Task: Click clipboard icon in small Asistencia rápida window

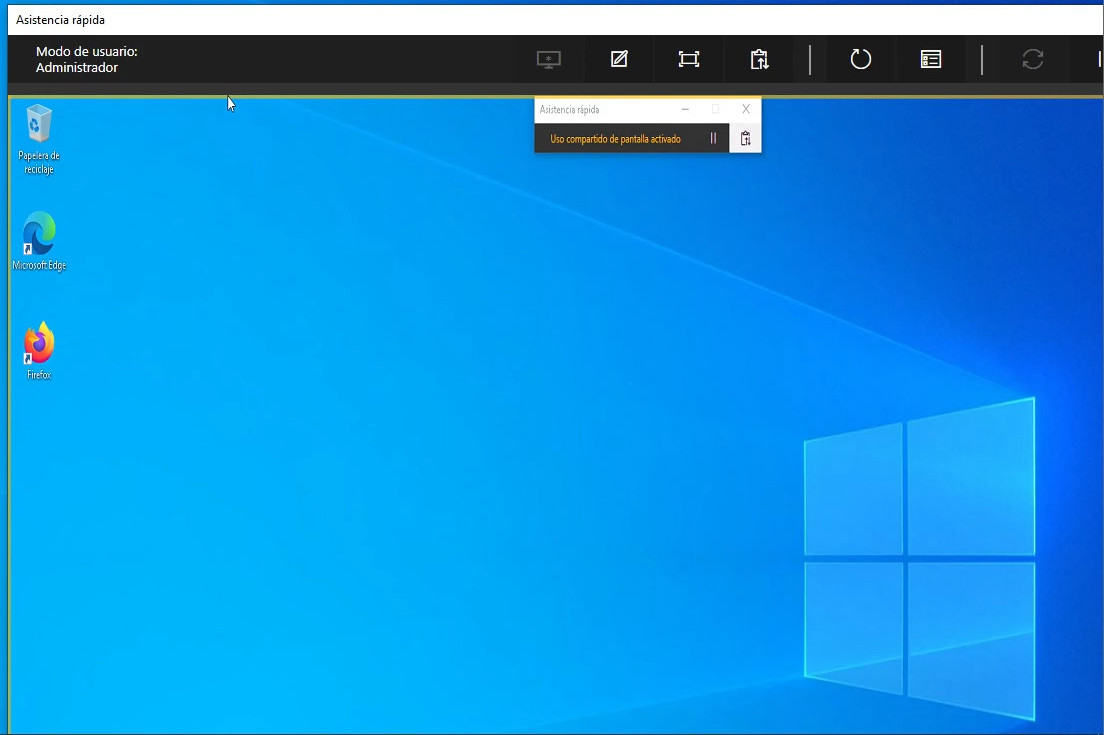Action: coord(745,139)
